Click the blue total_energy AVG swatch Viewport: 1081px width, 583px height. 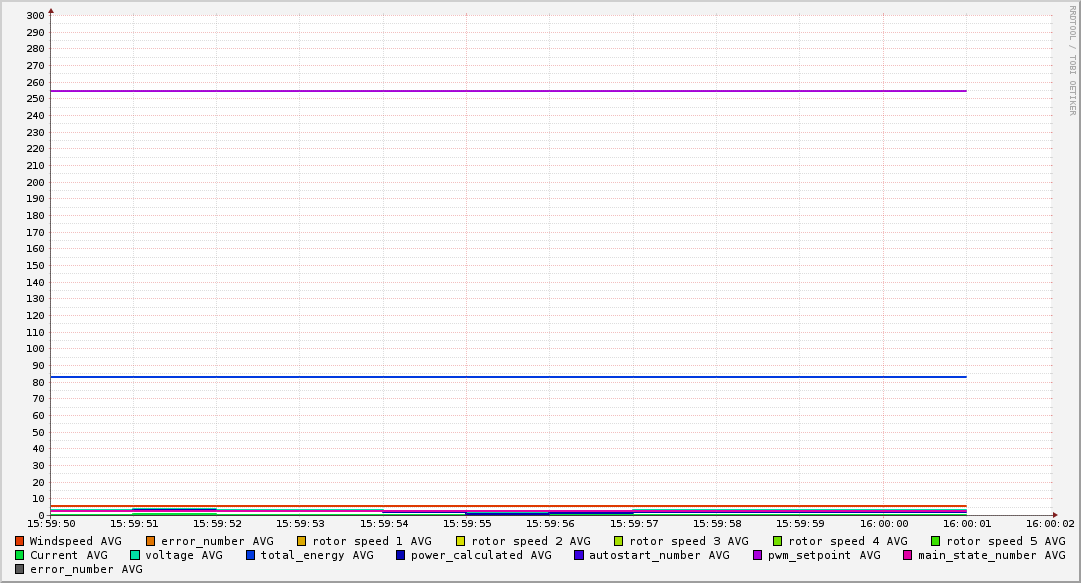tap(251, 555)
